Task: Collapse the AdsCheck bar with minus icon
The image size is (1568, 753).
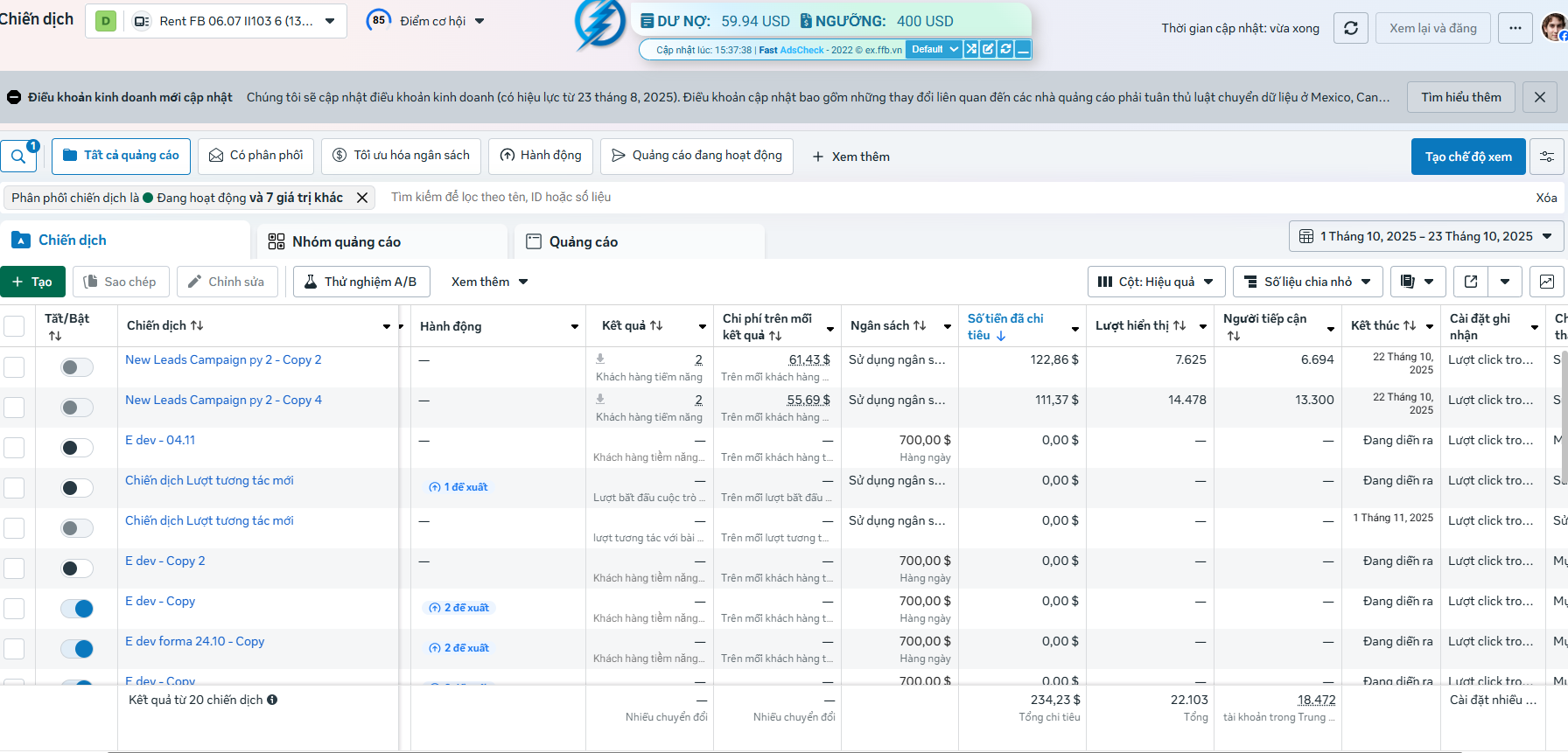Action: click(1023, 49)
